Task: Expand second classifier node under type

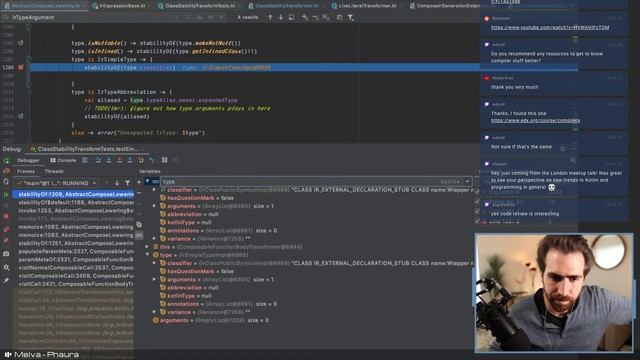Action: tap(154, 263)
